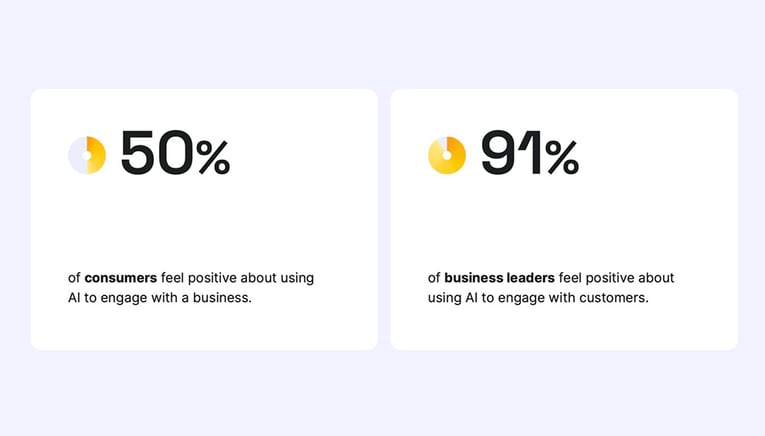Click the business leaders statistic description

coord(551,288)
